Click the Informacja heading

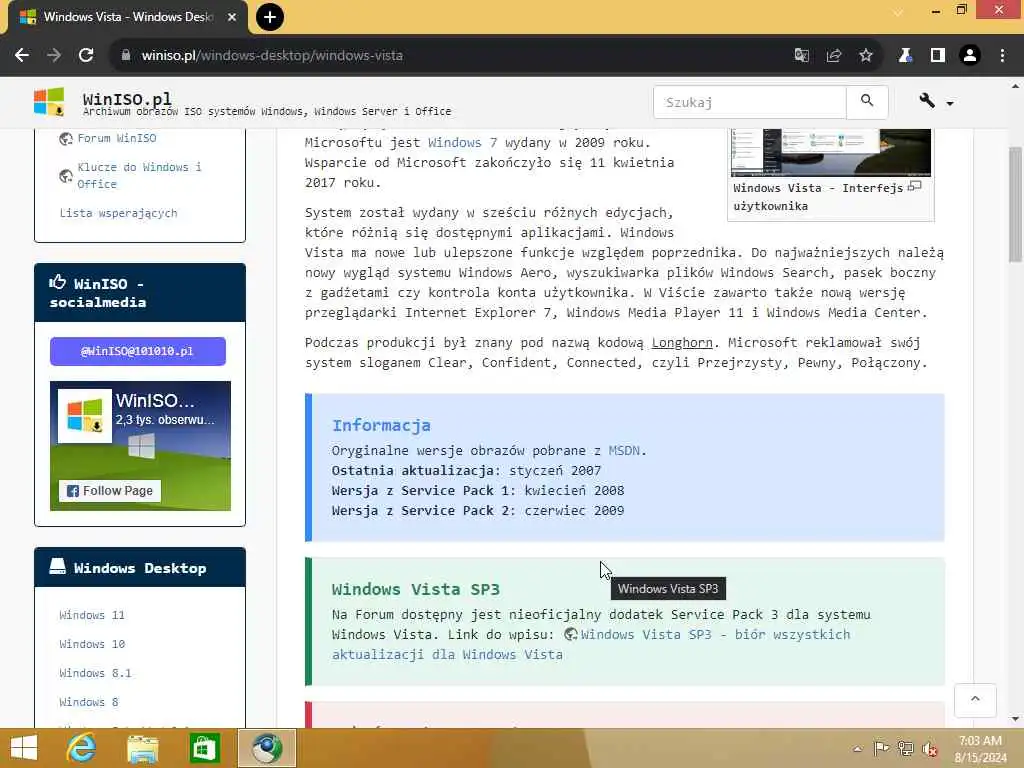pyautogui.click(x=381, y=425)
